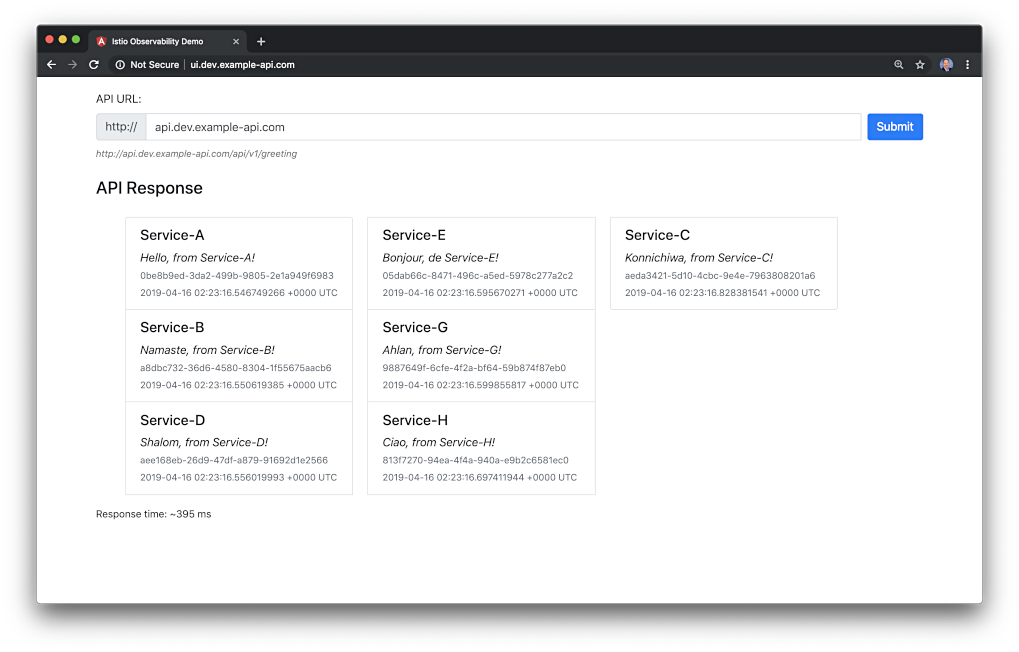Click the http:// prefix label
1019x652 pixels.
coord(121,127)
